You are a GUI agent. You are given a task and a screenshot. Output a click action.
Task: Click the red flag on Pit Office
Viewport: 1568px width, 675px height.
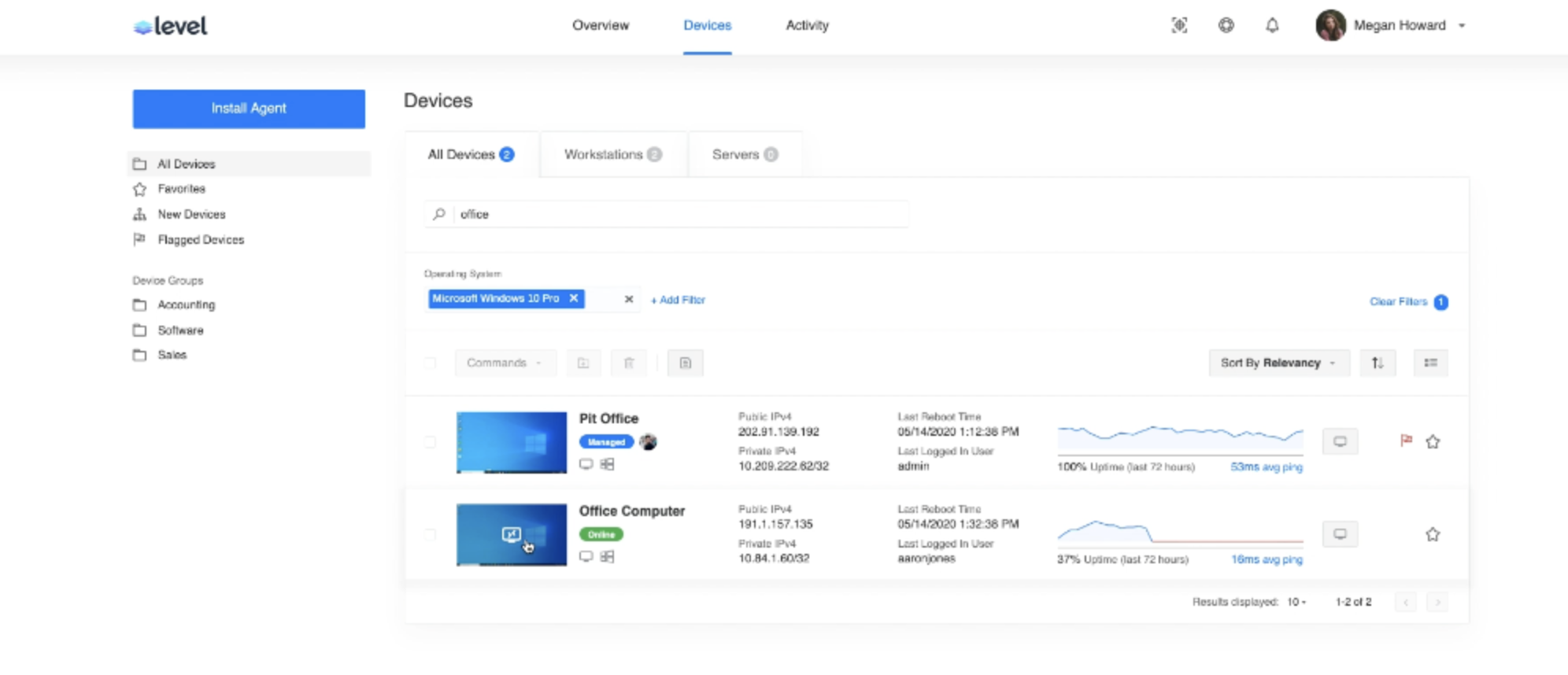tap(1406, 441)
